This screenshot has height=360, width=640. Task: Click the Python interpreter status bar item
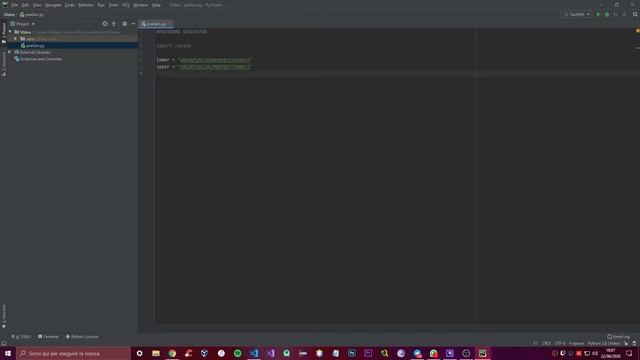(604, 343)
